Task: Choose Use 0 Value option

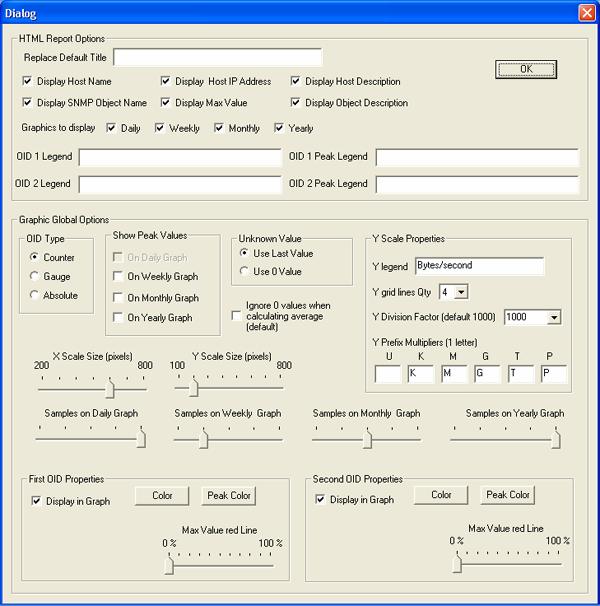Action: click(244, 272)
